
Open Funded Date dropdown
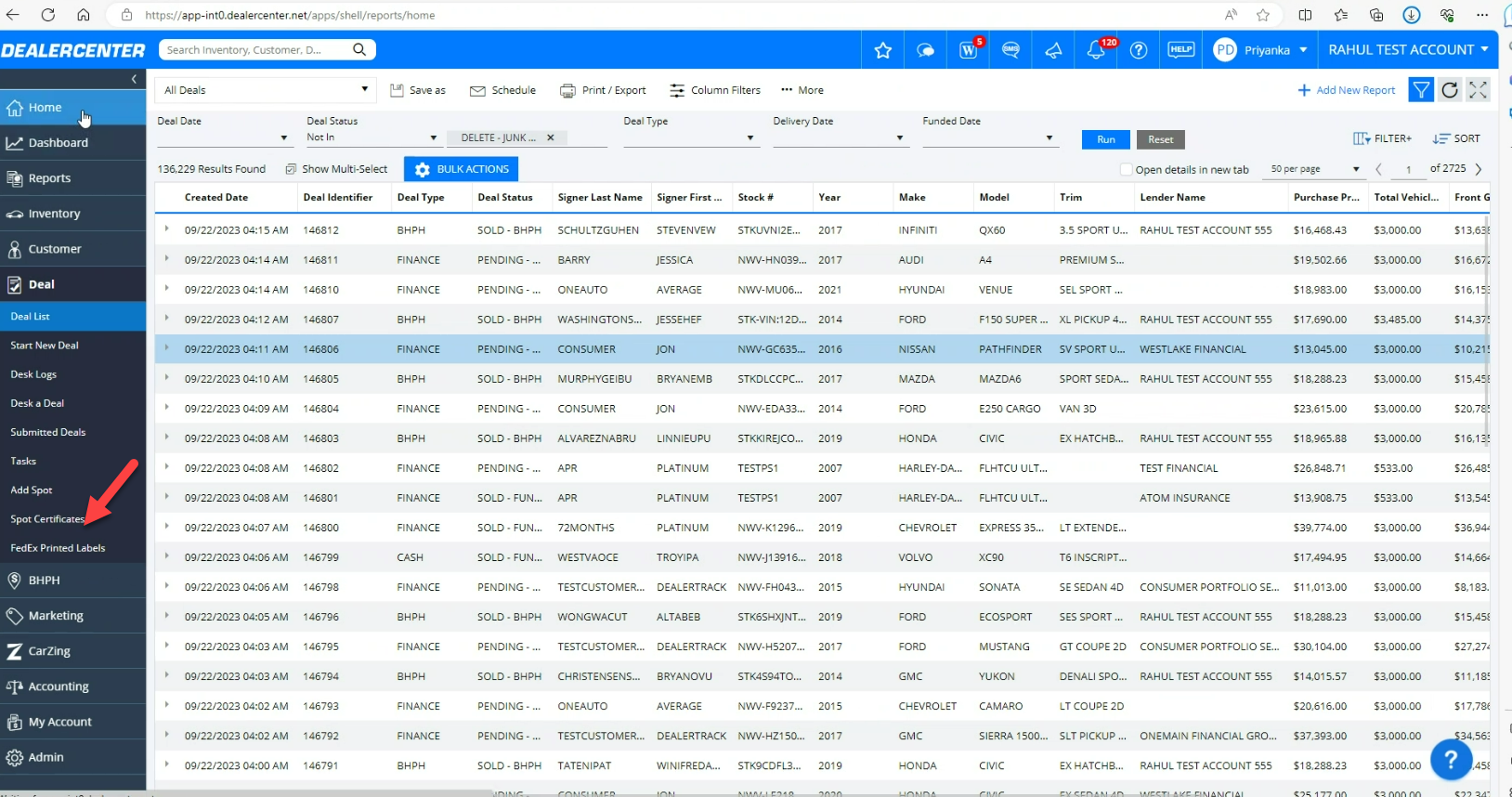pos(990,138)
